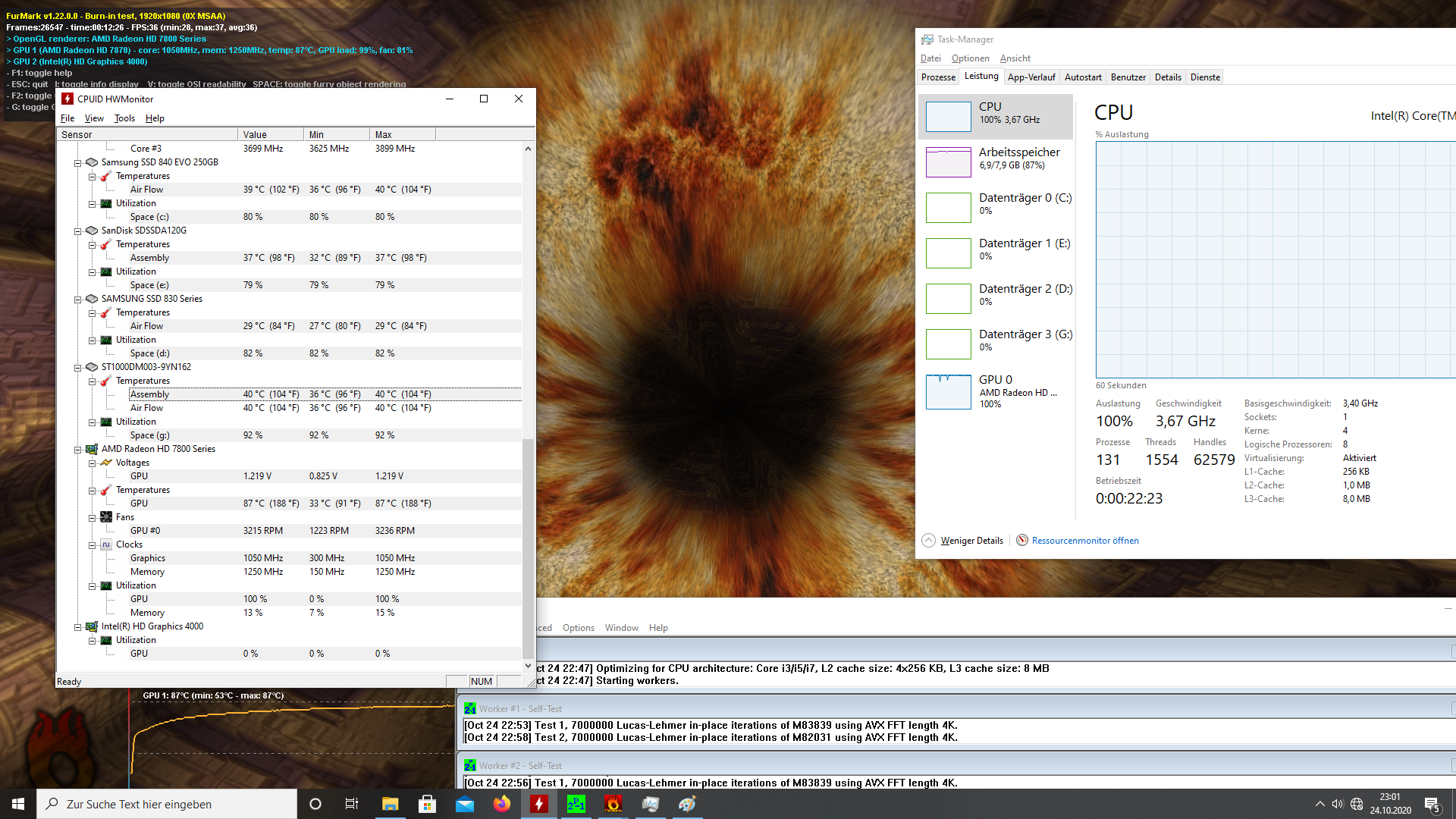Open the notification center icon
The width and height of the screenshot is (1456, 819).
pyautogui.click(x=1432, y=804)
